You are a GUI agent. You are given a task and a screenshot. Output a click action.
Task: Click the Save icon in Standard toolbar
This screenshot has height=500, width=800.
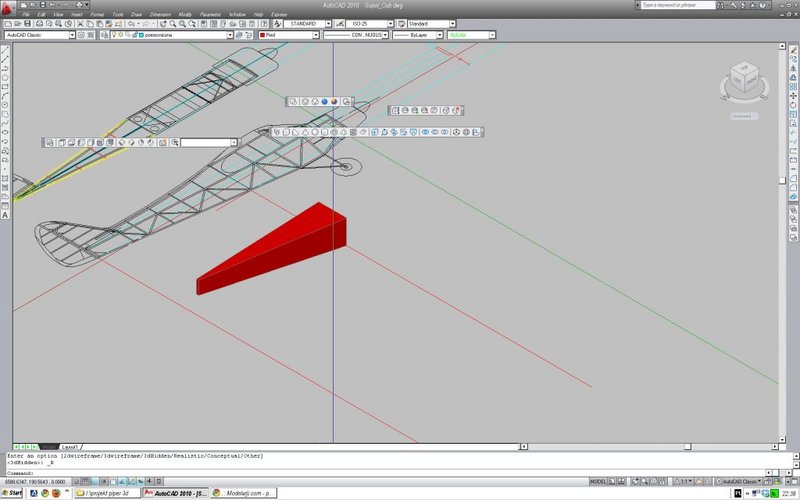pos(28,24)
